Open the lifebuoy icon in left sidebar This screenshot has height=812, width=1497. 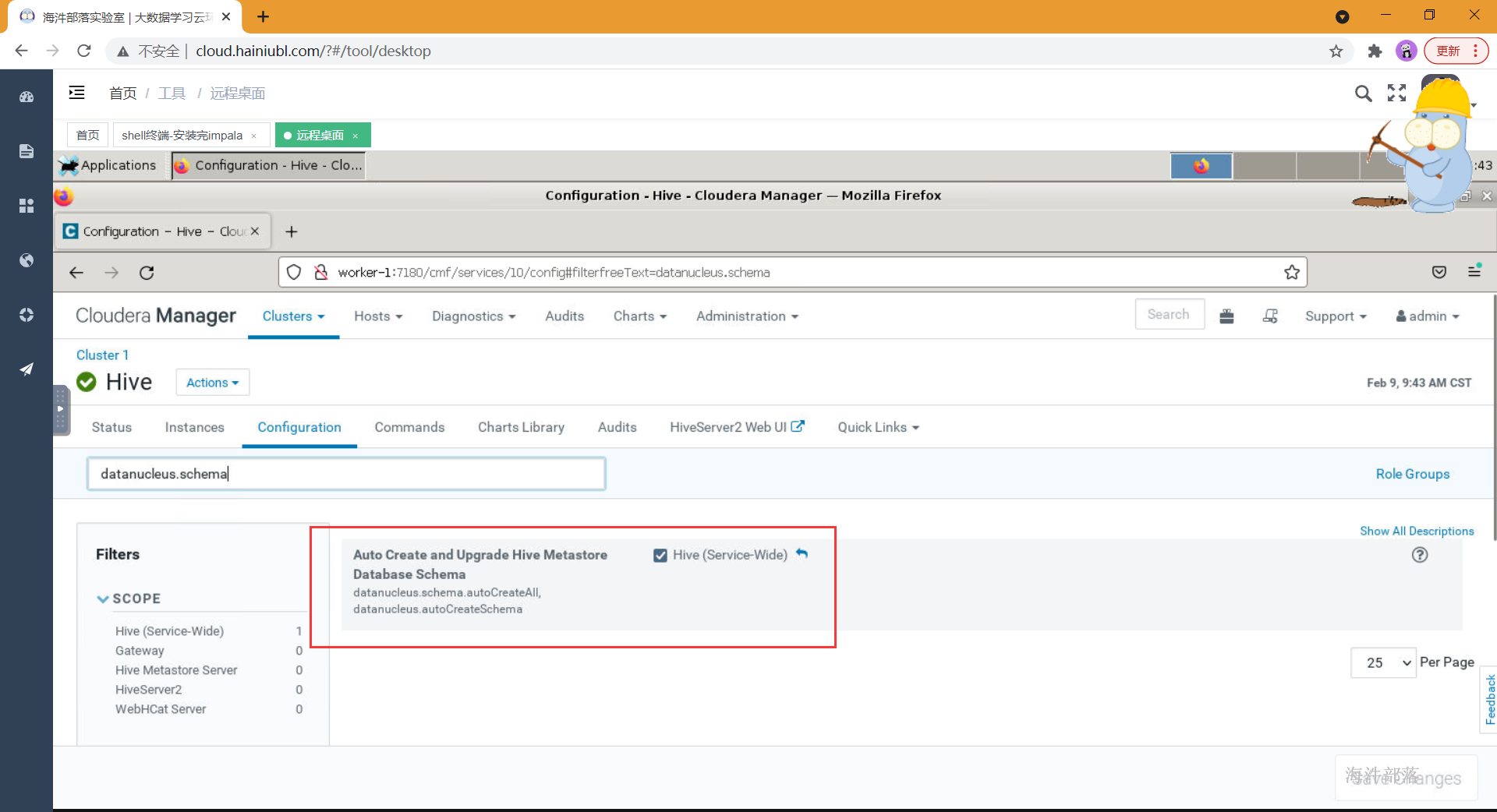pos(27,315)
